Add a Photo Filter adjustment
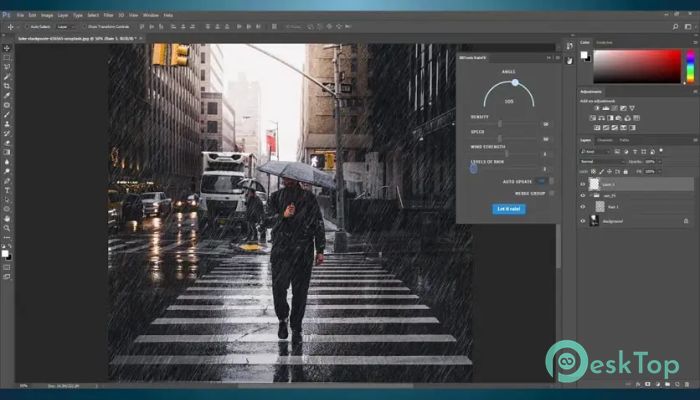The height and width of the screenshot is (400, 700). point(619,118)
